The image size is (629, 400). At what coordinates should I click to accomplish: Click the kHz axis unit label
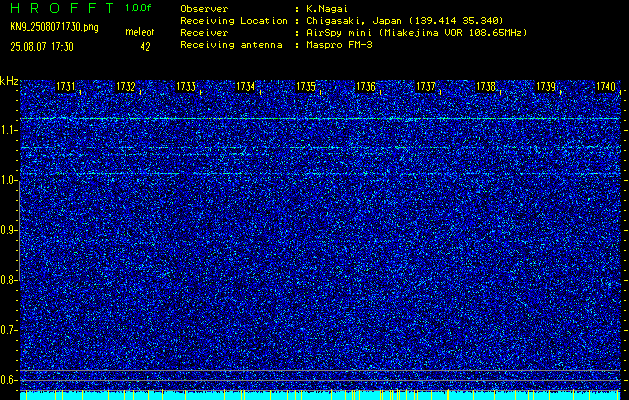(9, 81)
